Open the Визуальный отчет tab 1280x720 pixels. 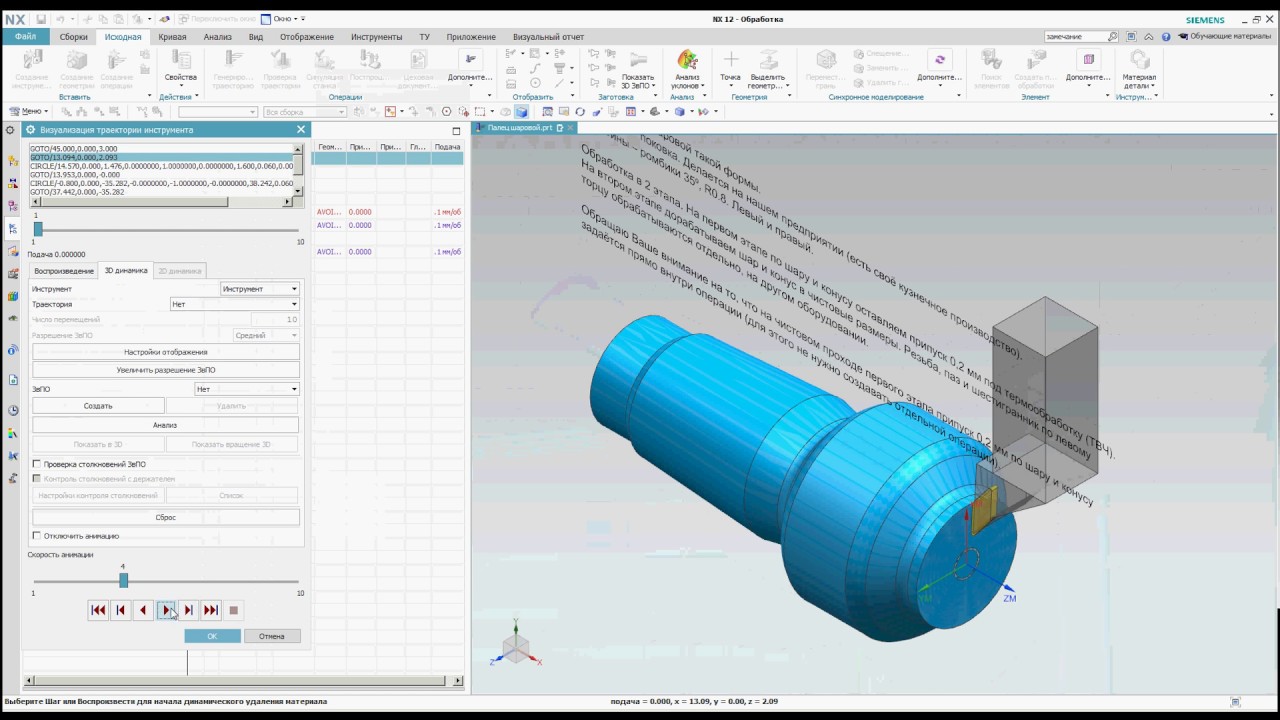coord(548,37)
